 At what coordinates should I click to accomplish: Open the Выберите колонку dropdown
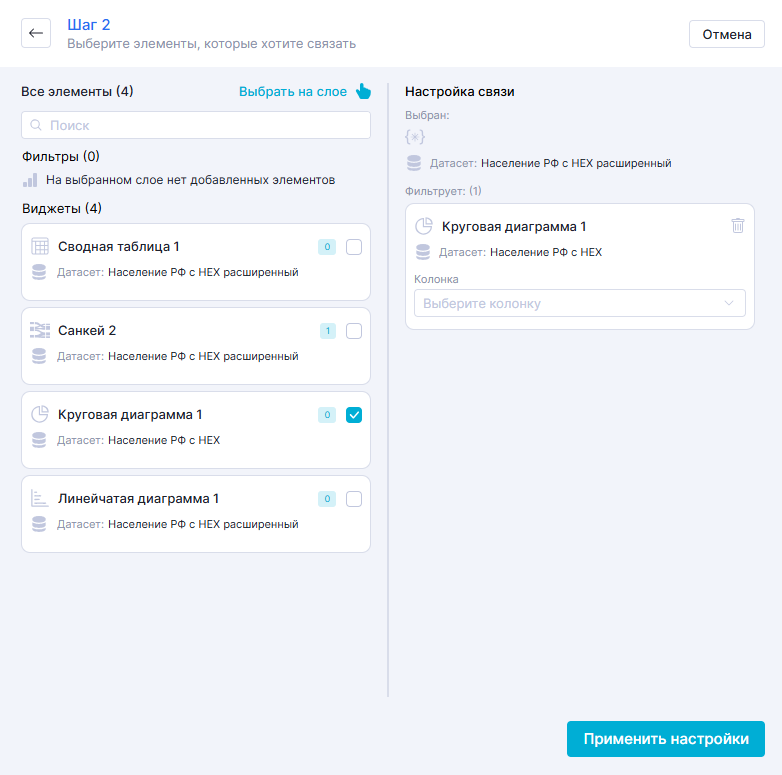(570, 303)
